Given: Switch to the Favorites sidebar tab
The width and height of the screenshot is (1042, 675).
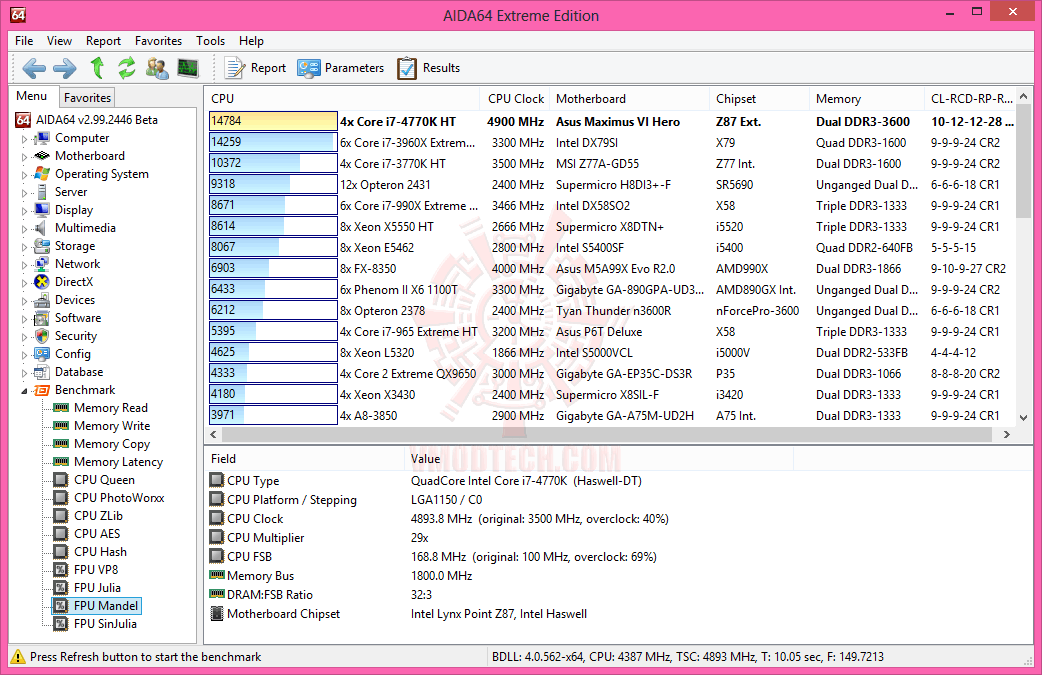Looking at the screenshot, I should [87, 98].
